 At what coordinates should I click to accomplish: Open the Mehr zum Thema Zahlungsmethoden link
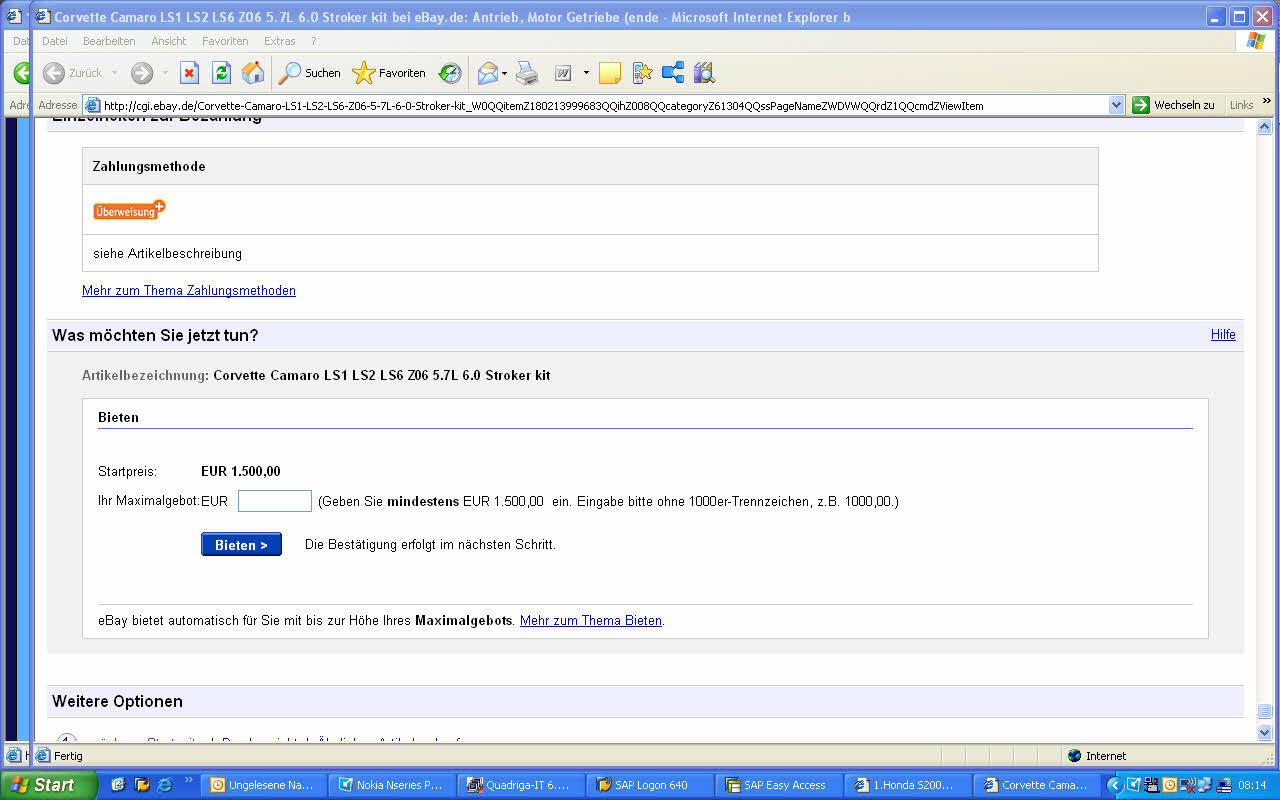click(x=189, y=291)
